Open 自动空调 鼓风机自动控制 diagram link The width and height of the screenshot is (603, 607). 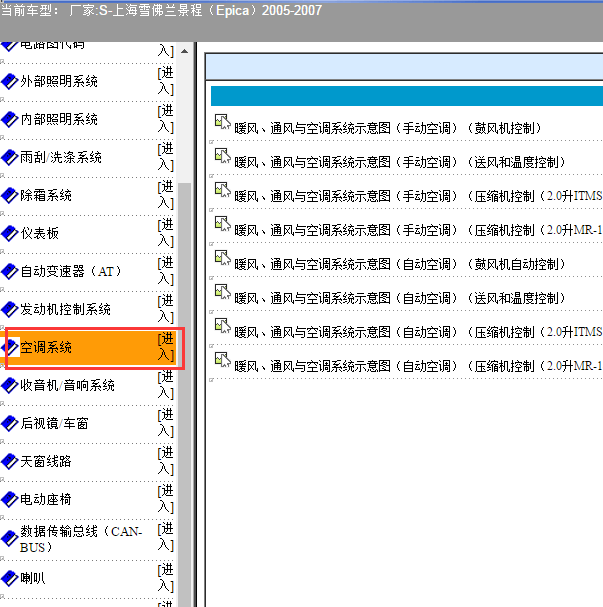tap(400, 264)
